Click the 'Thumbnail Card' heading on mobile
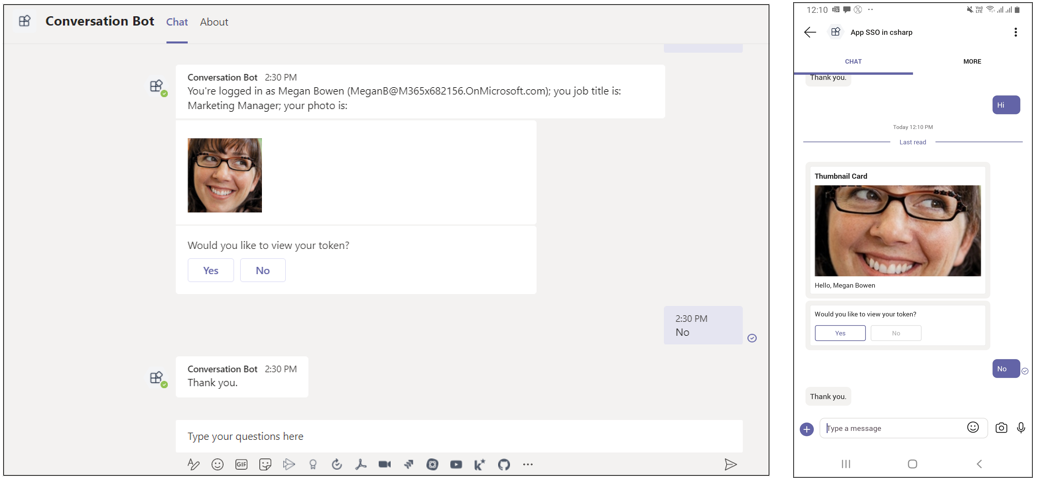This screenshot has width=1038, height=482. tap(841, 176)
